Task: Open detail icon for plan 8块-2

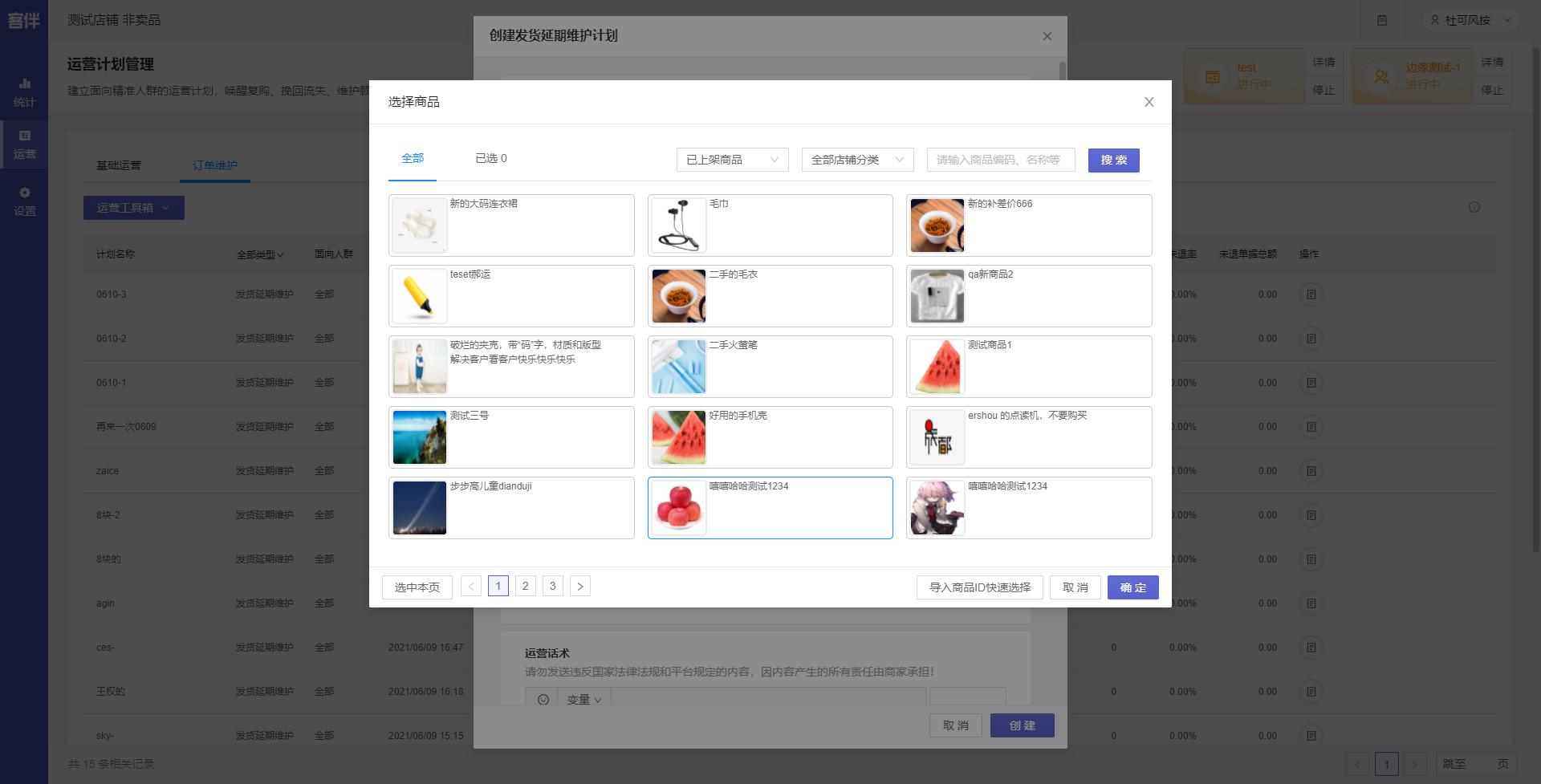Action: [x=1311, y=515]
